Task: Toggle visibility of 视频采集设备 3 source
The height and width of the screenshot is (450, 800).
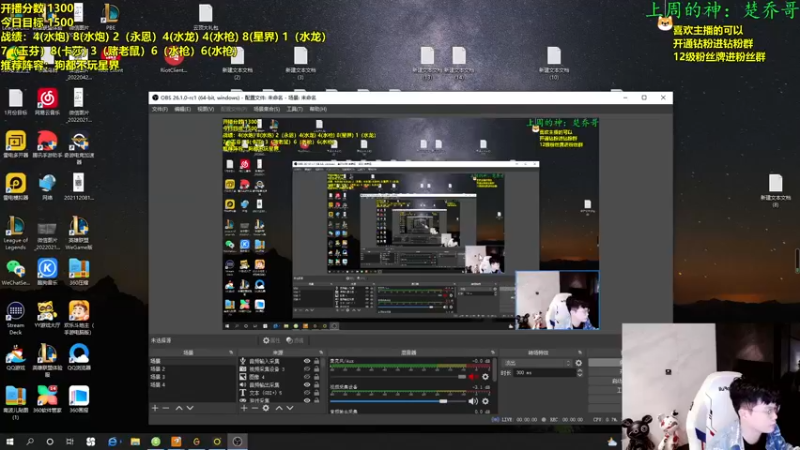Action: pyautogui.click(x=307, y=369)
